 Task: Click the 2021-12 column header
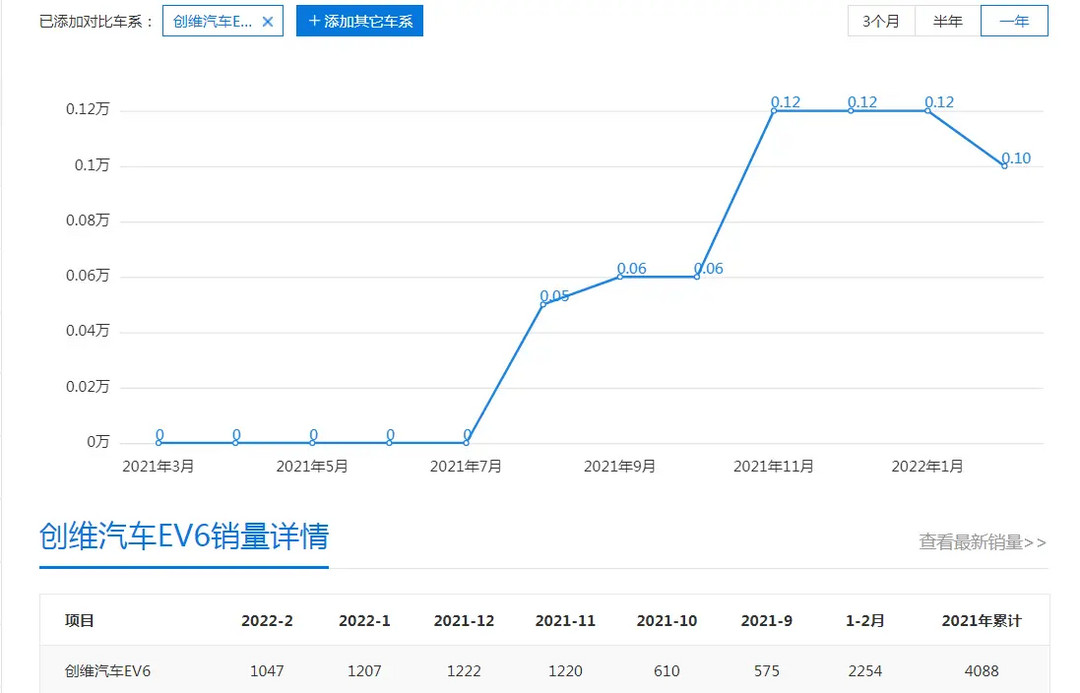click(464, 621)
